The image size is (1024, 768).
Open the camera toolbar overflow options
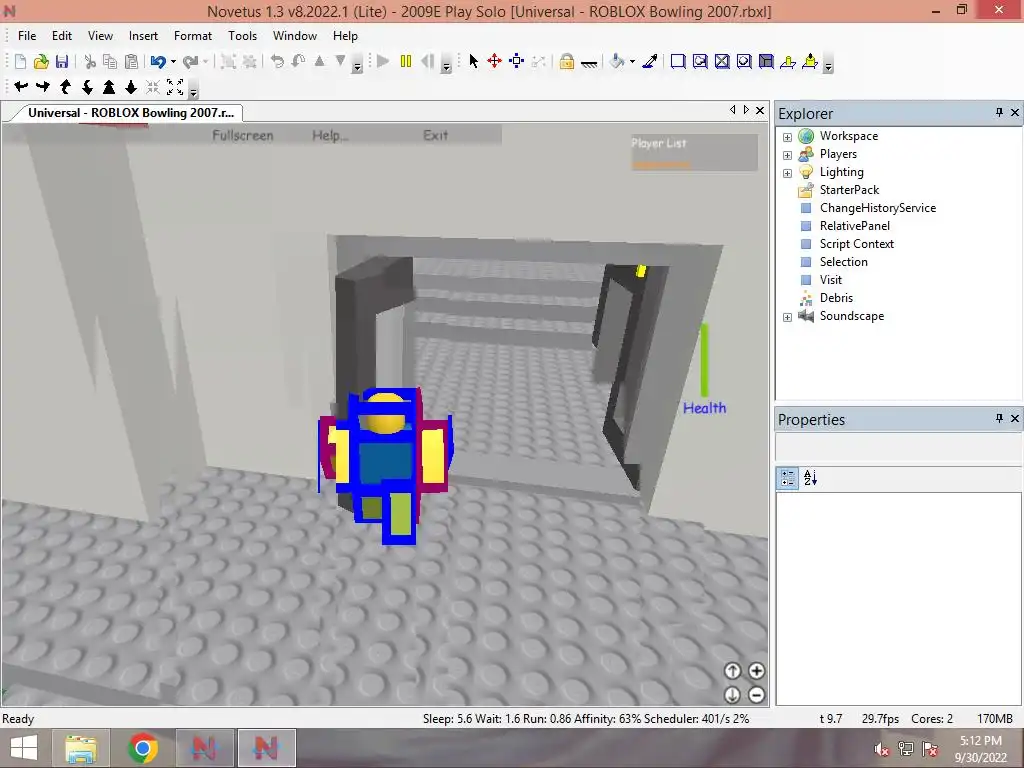click(x=193, y=90)
